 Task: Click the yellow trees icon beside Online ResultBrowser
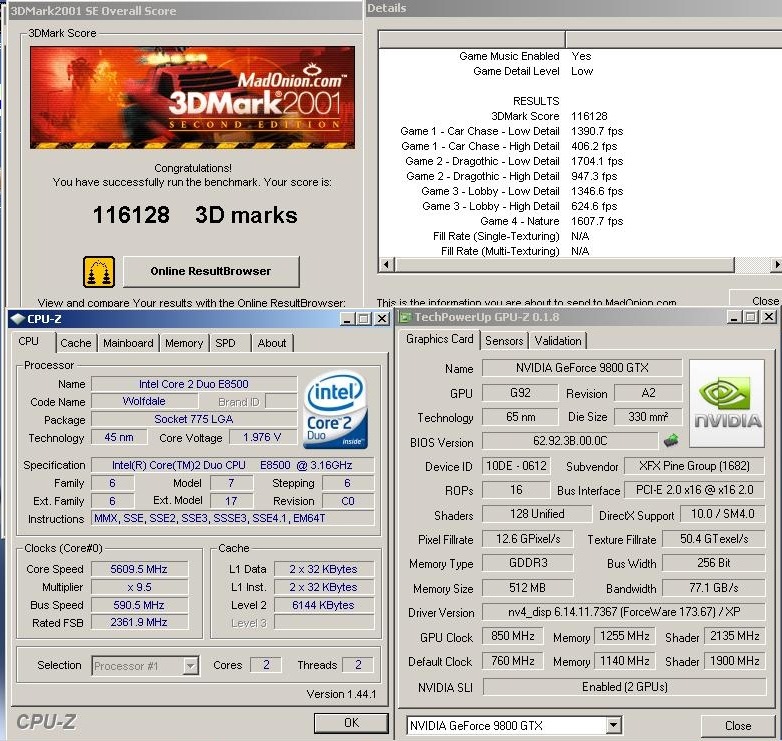tap(99, 272)
